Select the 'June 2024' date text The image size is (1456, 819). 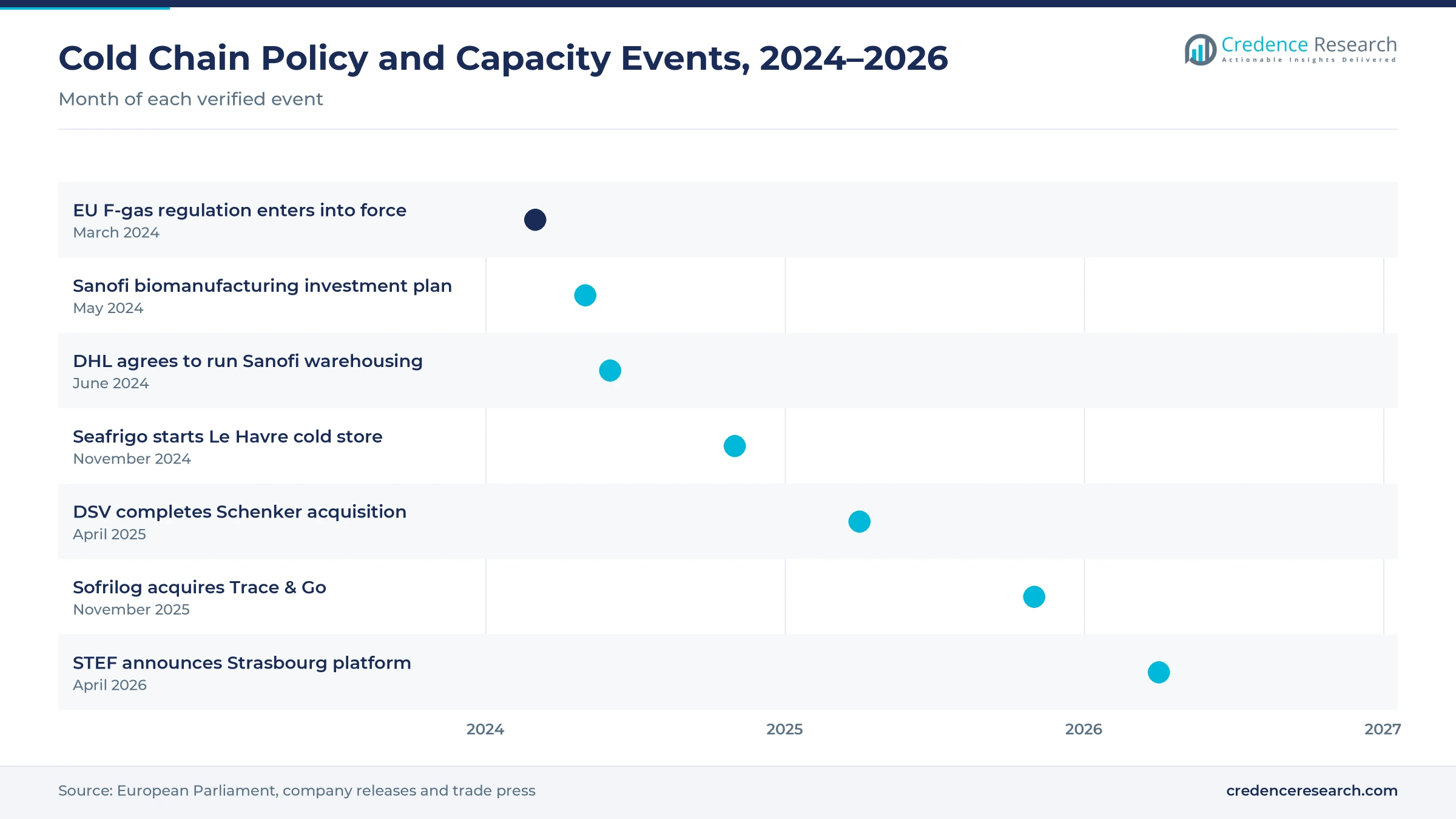110,383
